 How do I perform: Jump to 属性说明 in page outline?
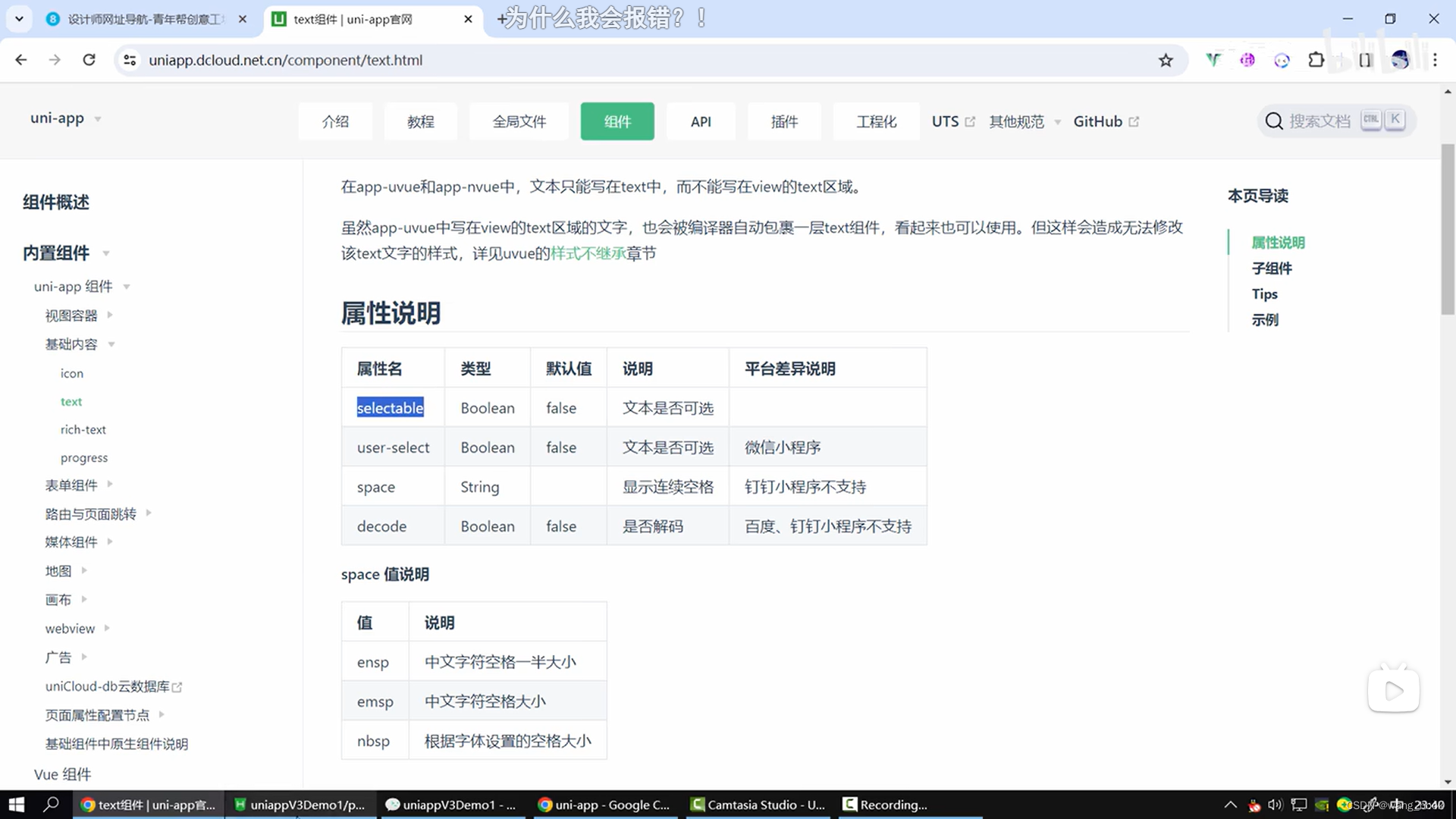coord(1278,243)
